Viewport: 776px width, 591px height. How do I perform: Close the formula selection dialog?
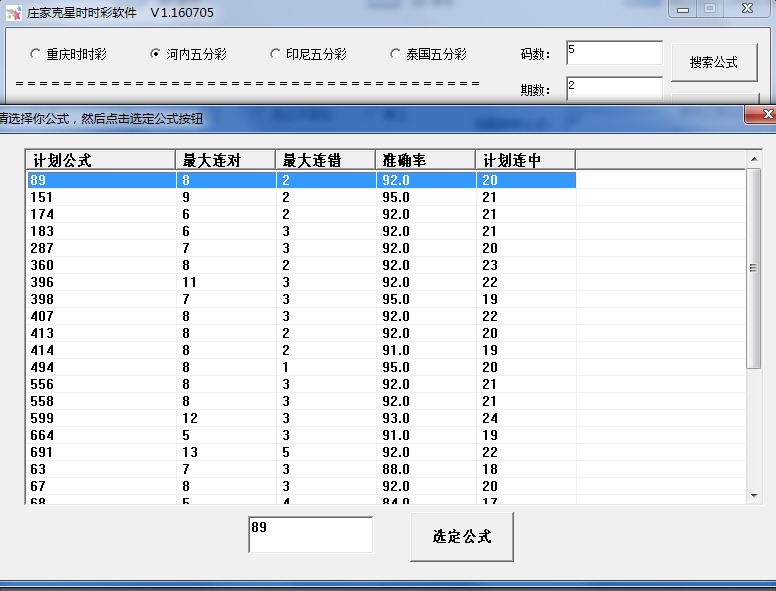(x=759, y=115)
